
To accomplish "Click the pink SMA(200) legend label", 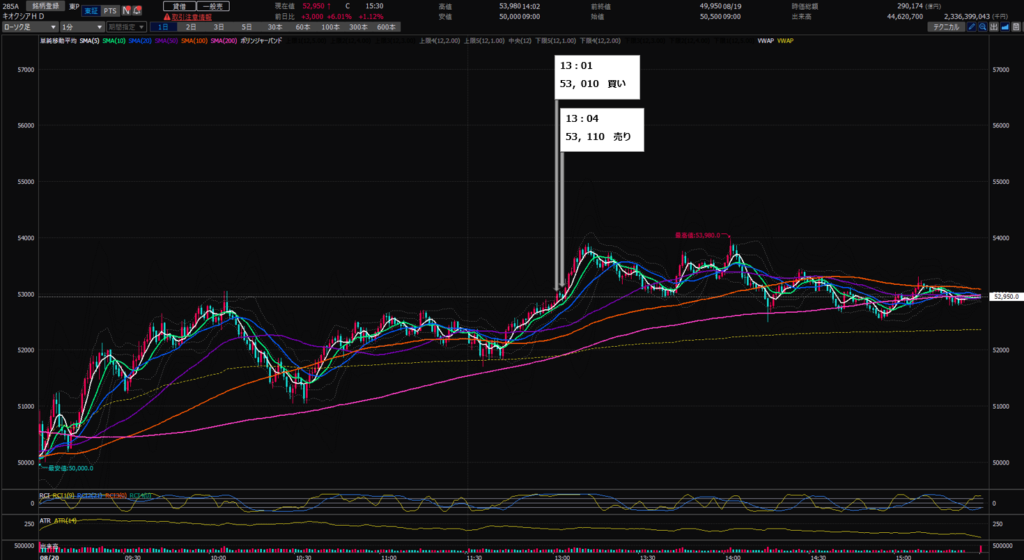I will point(224,40).
